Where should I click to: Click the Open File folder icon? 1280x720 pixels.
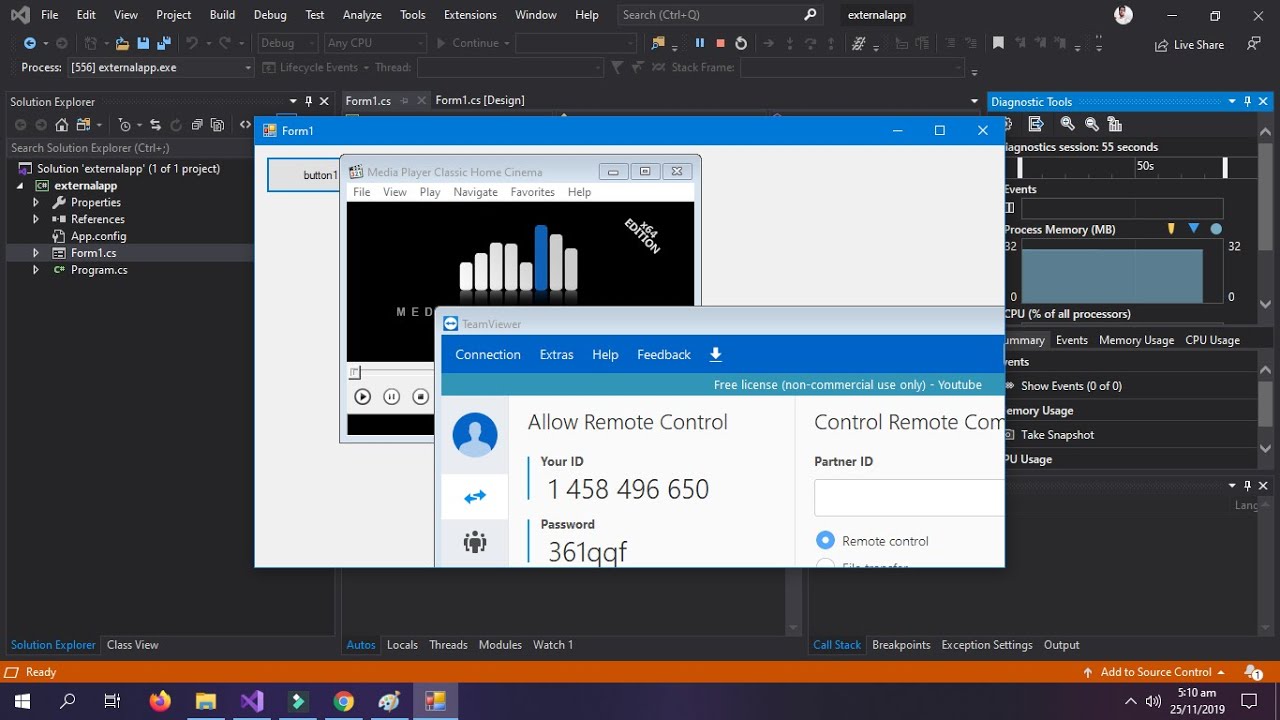click(x=122, y=43)
